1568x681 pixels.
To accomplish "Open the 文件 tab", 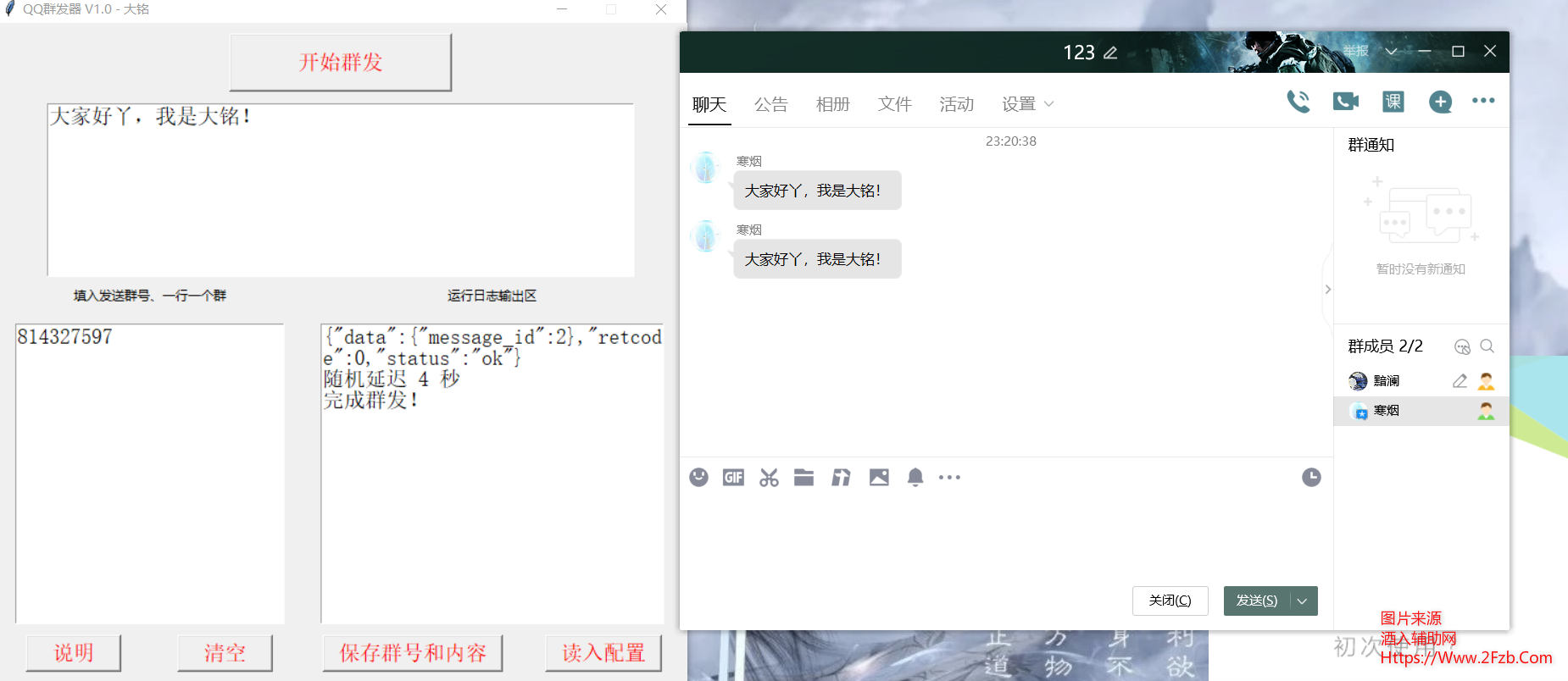I will pos(895,104).
